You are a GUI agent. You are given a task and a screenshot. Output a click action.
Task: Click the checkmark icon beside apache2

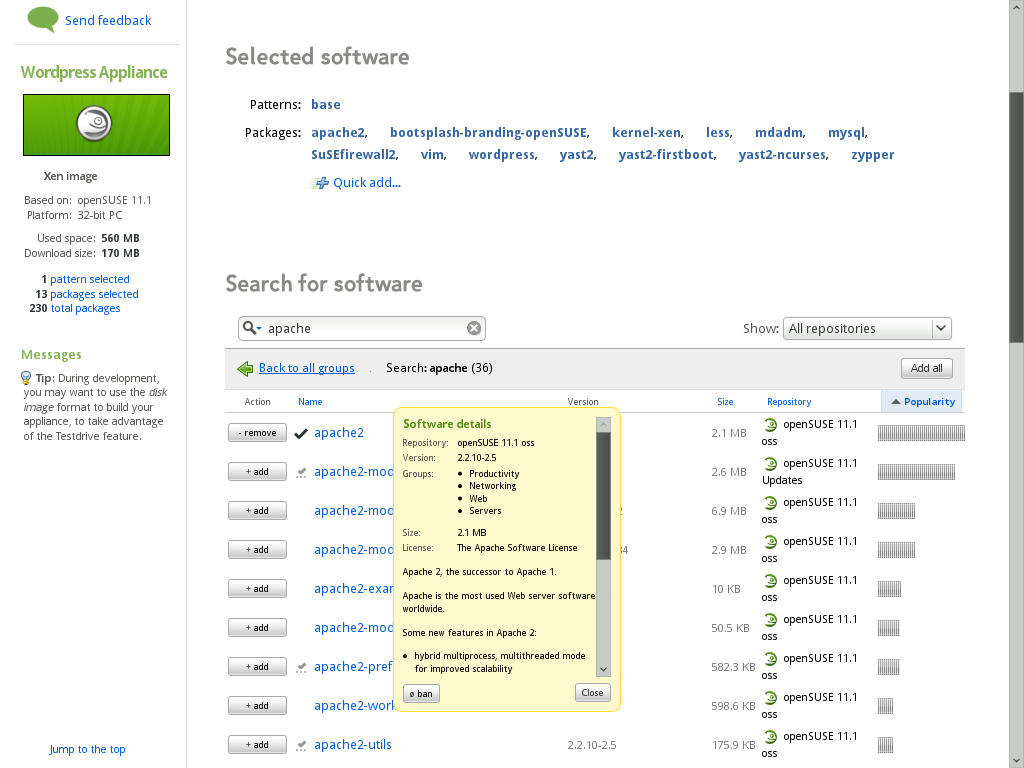[300, 432]
